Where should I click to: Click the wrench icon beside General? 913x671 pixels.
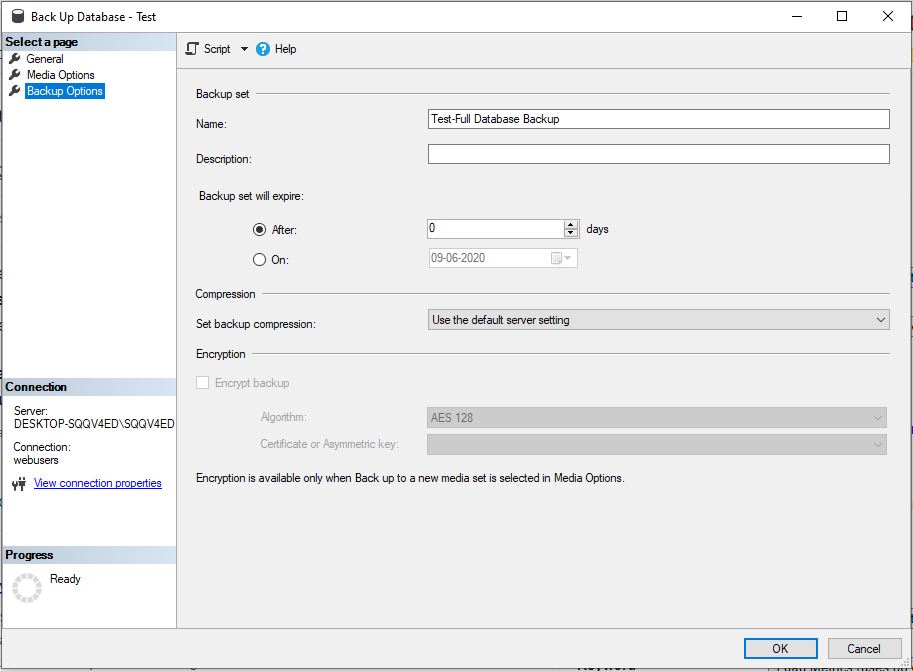point(13,58)
